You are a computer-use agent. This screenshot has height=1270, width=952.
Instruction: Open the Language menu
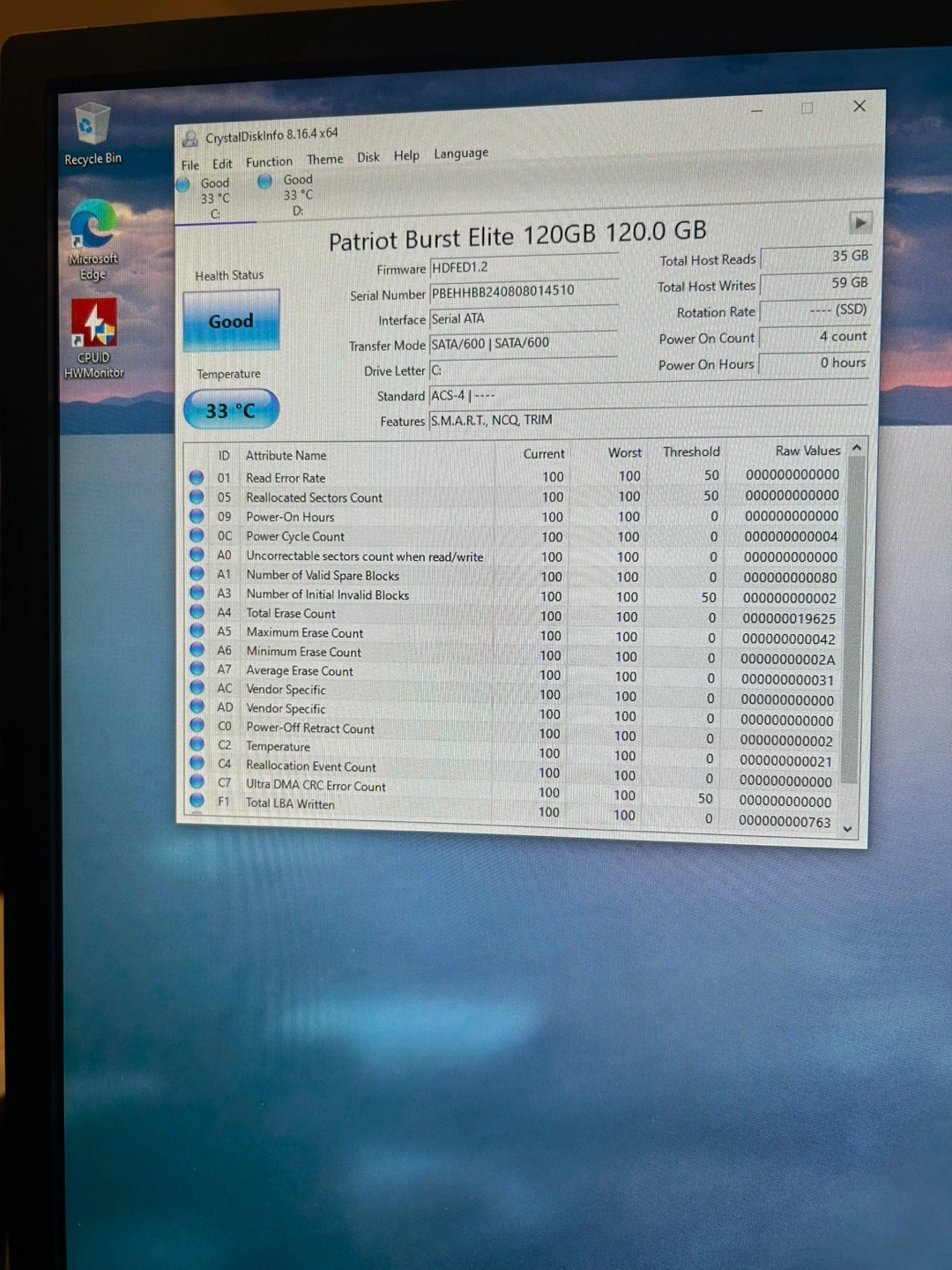pos(461,153)
